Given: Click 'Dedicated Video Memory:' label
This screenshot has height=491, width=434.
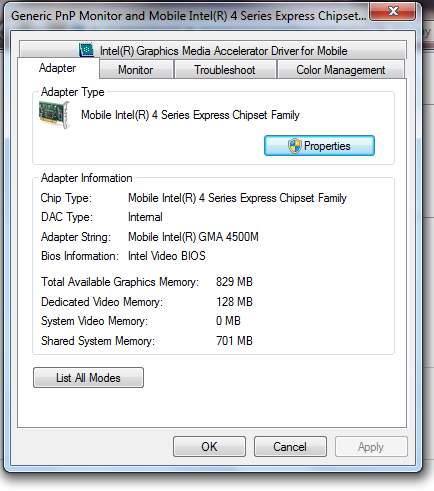Looking at the screenshot, I should (102, 302).
